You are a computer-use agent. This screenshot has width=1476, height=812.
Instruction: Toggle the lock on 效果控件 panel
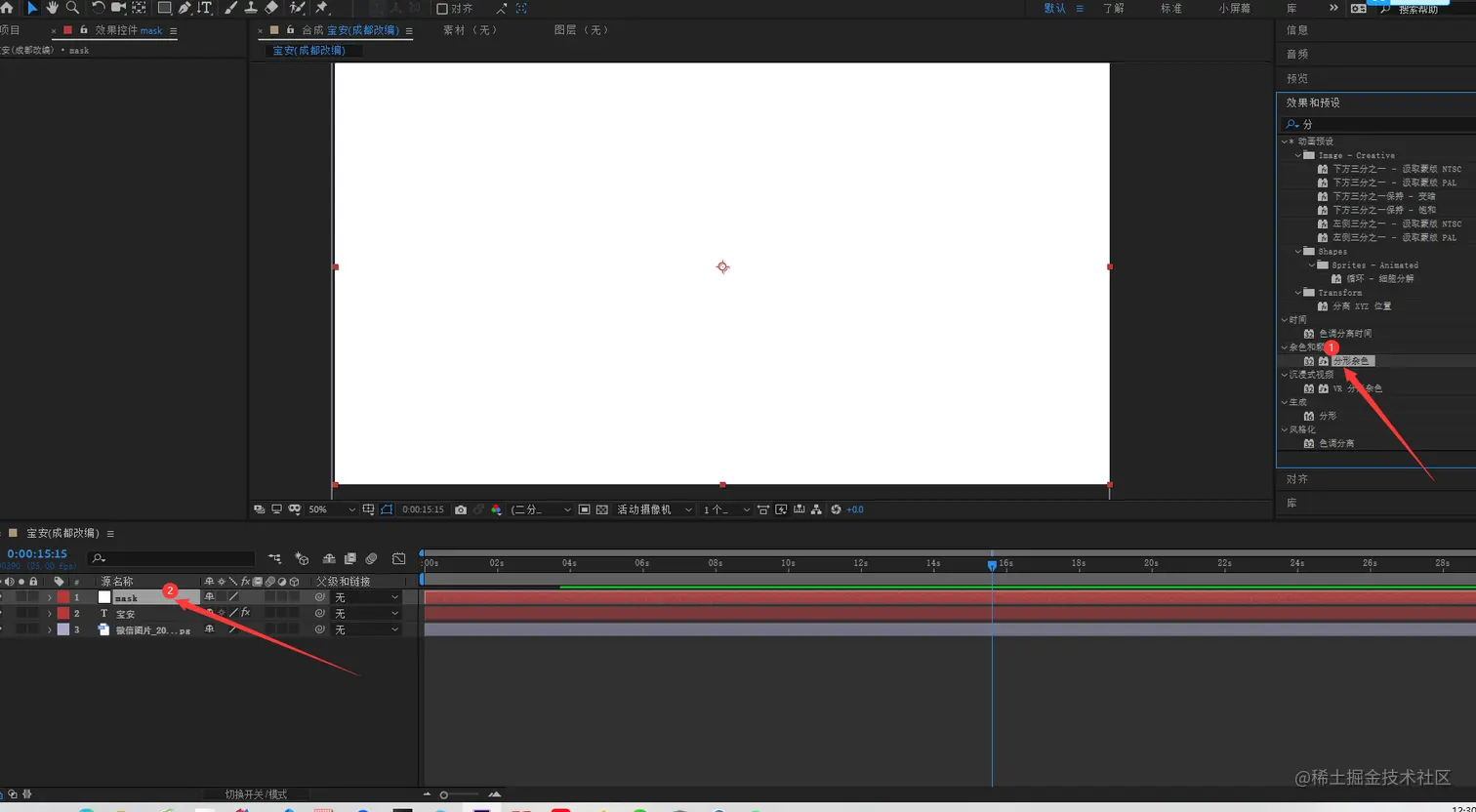83,30
